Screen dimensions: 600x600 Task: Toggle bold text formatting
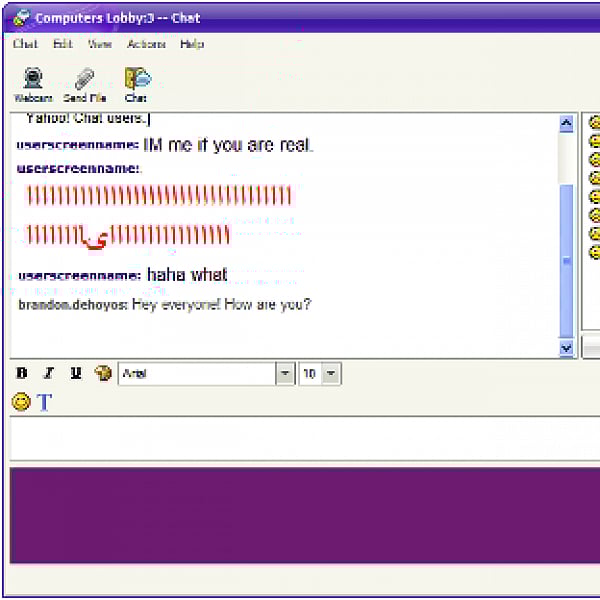22,374
